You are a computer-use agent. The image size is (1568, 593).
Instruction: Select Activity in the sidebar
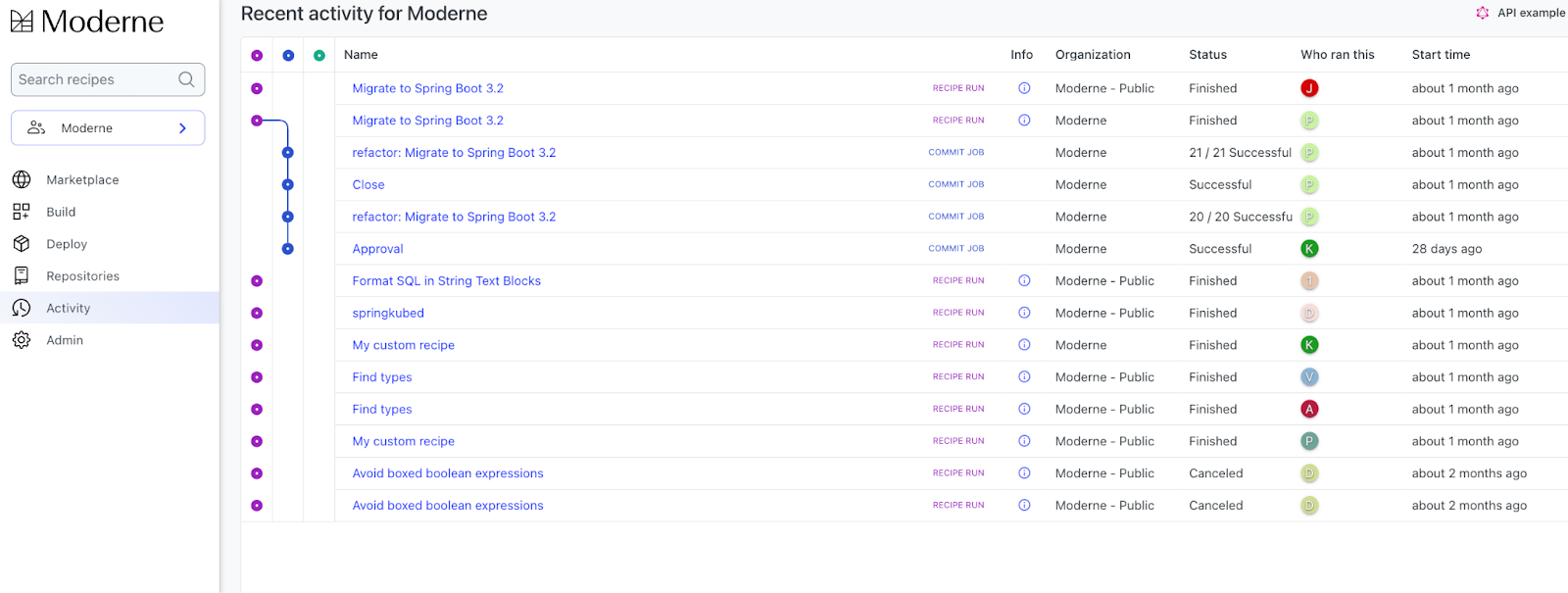tap(110, 308)
